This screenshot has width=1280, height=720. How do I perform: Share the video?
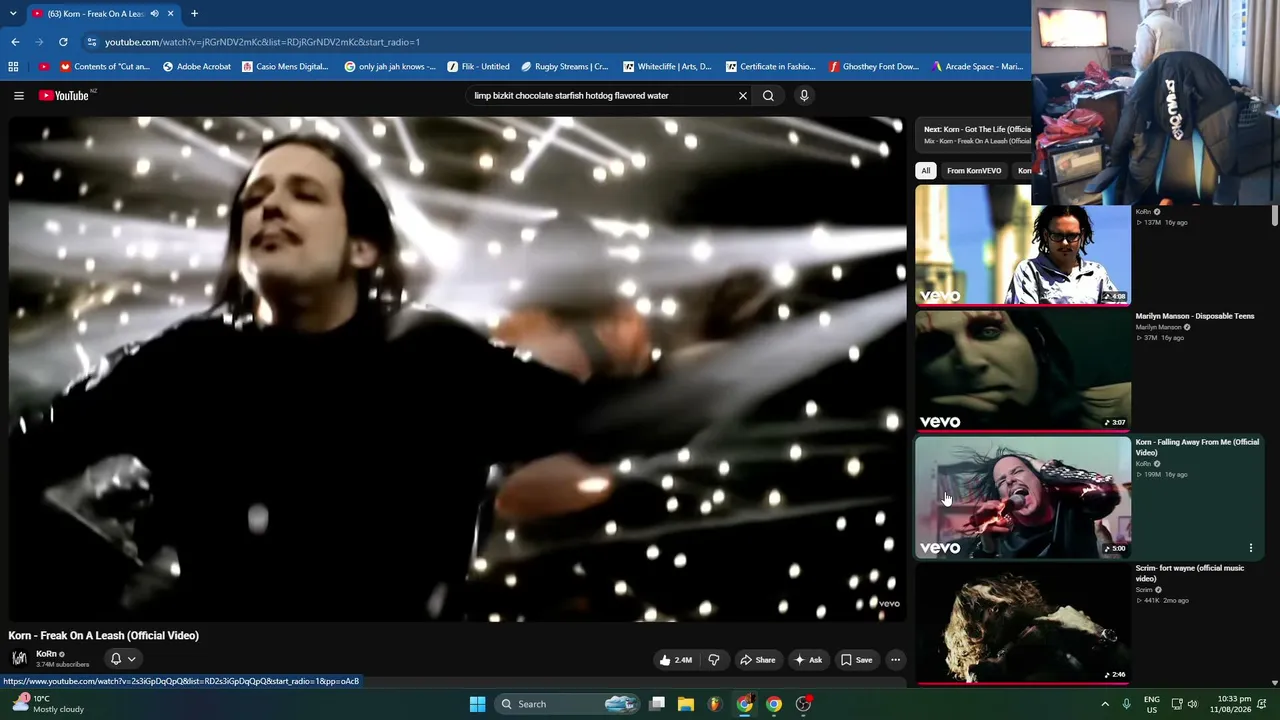pos(757,660)
